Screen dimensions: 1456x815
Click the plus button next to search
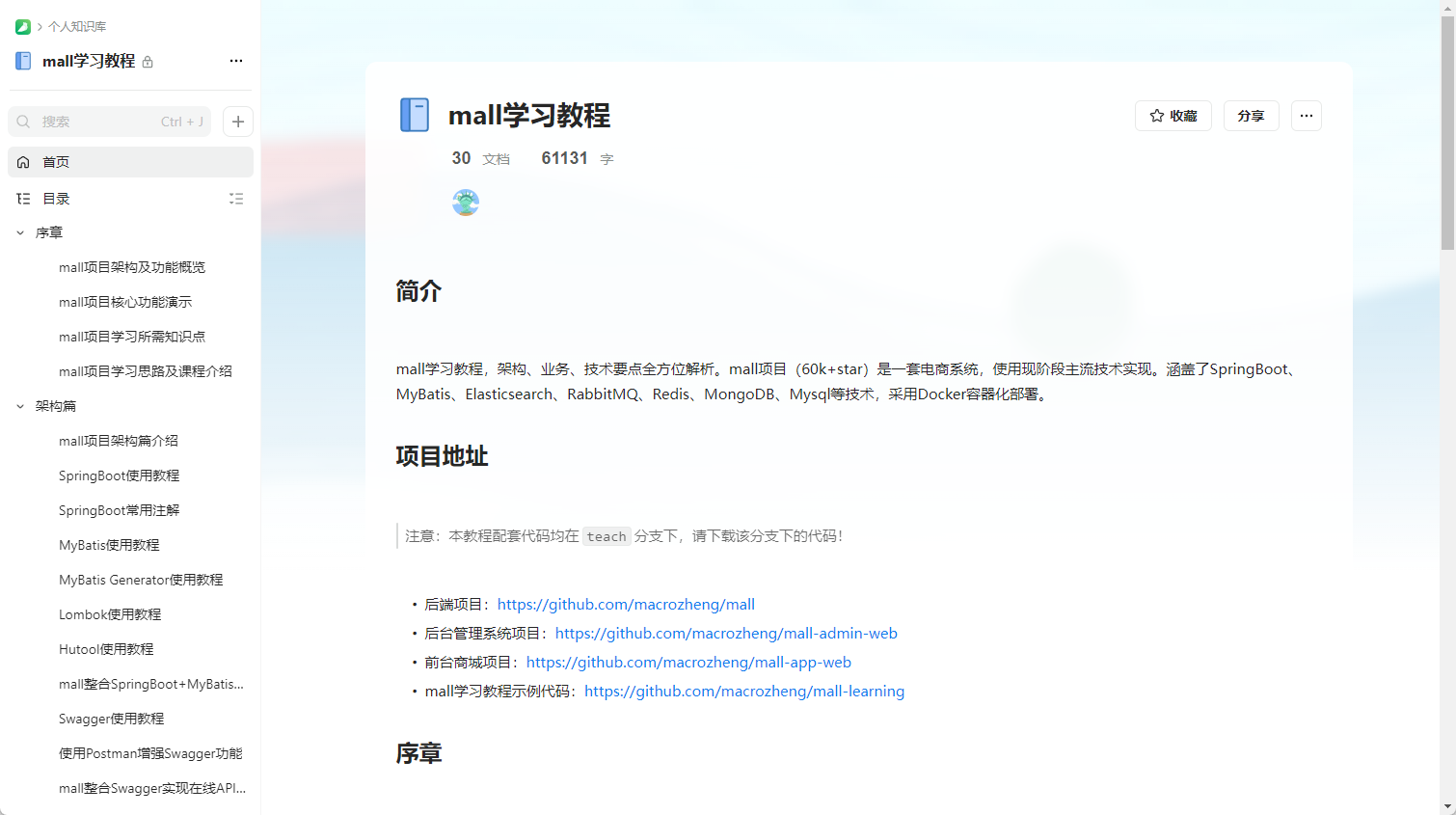coord(238,122)
